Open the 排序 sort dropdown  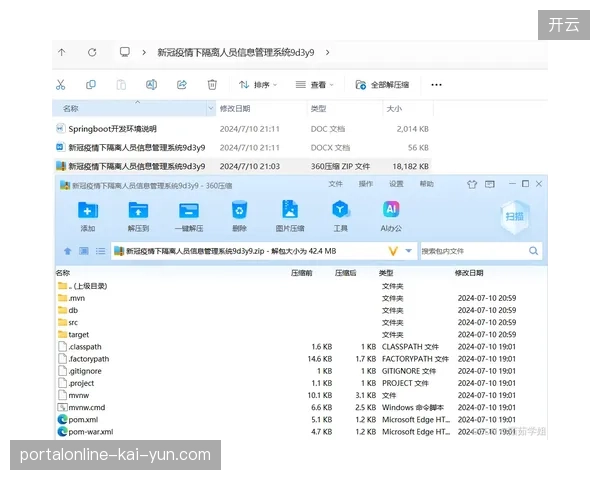258,85
